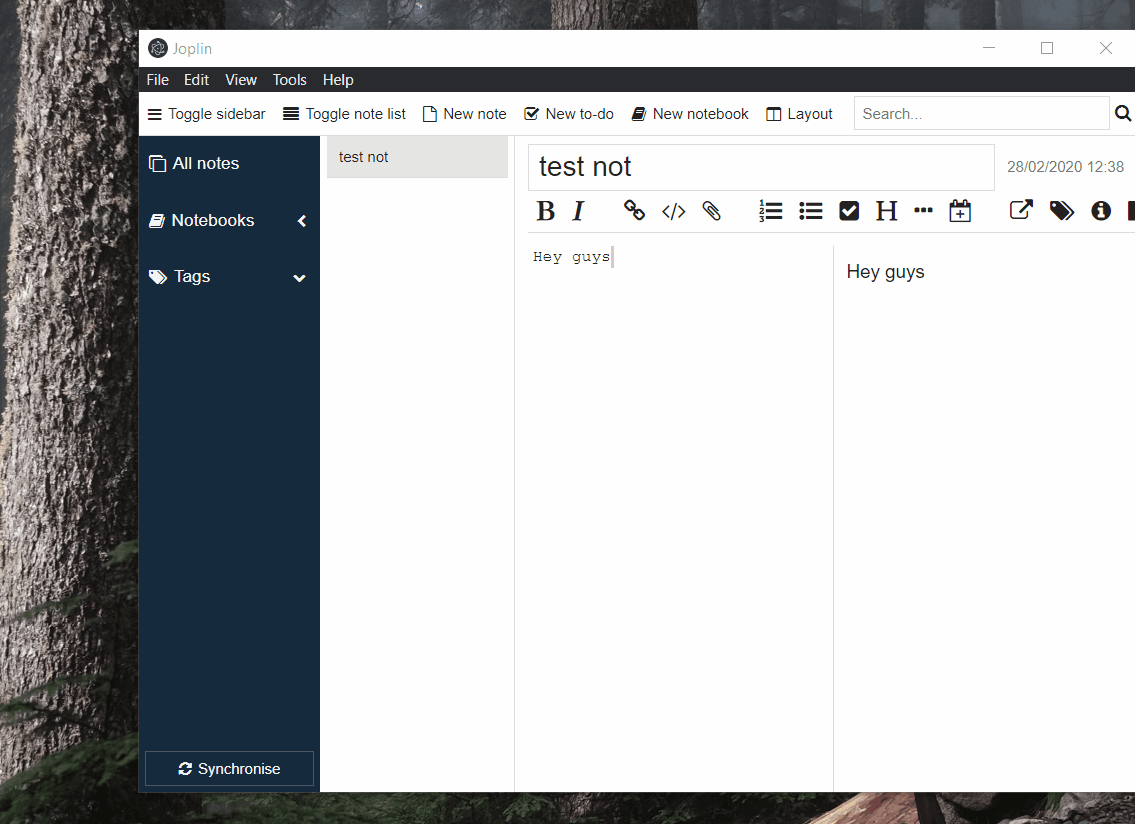Screen dimensions: 1135x824
Task: Attach a file to the note
Action: pos(711,211)
